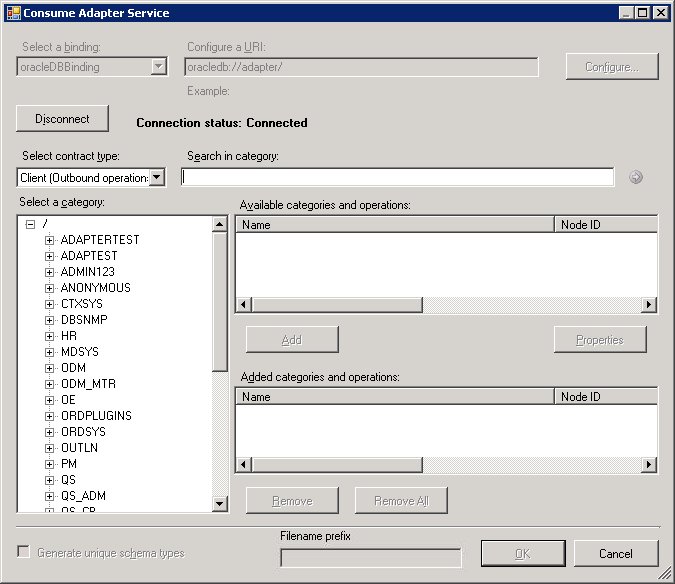Click category tree scroll up arrow
Screen dimensions: 675x584
pyautogui.click(x=220, y=224)
